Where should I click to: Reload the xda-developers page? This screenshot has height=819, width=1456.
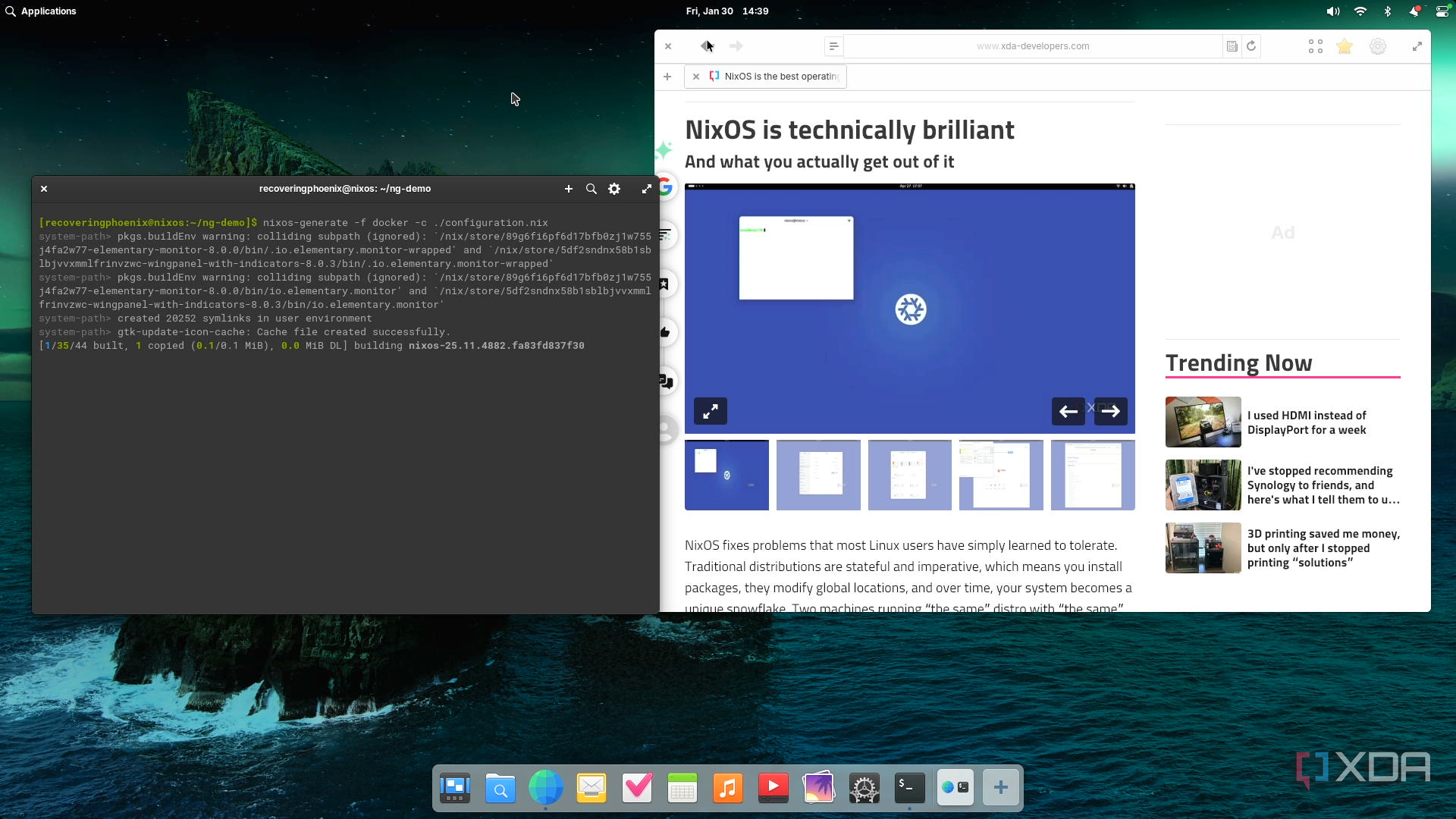coord(1251,46)
